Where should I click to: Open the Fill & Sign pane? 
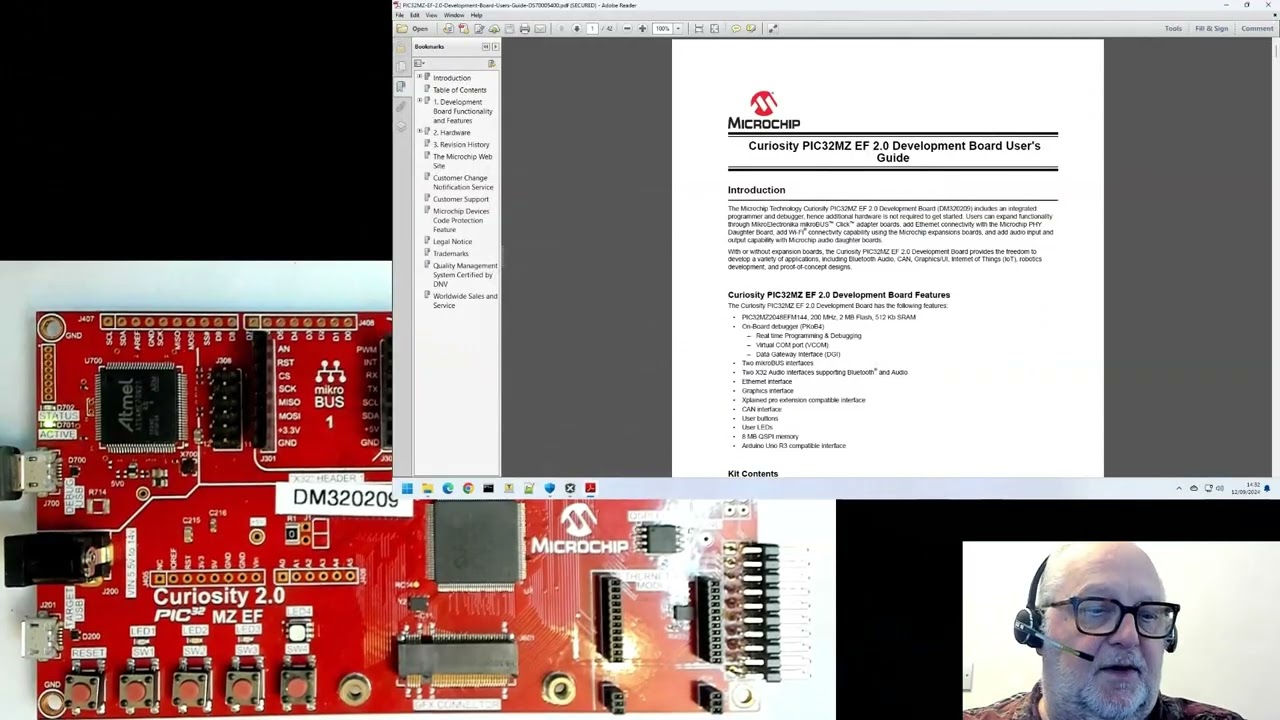click(1211, 29)
